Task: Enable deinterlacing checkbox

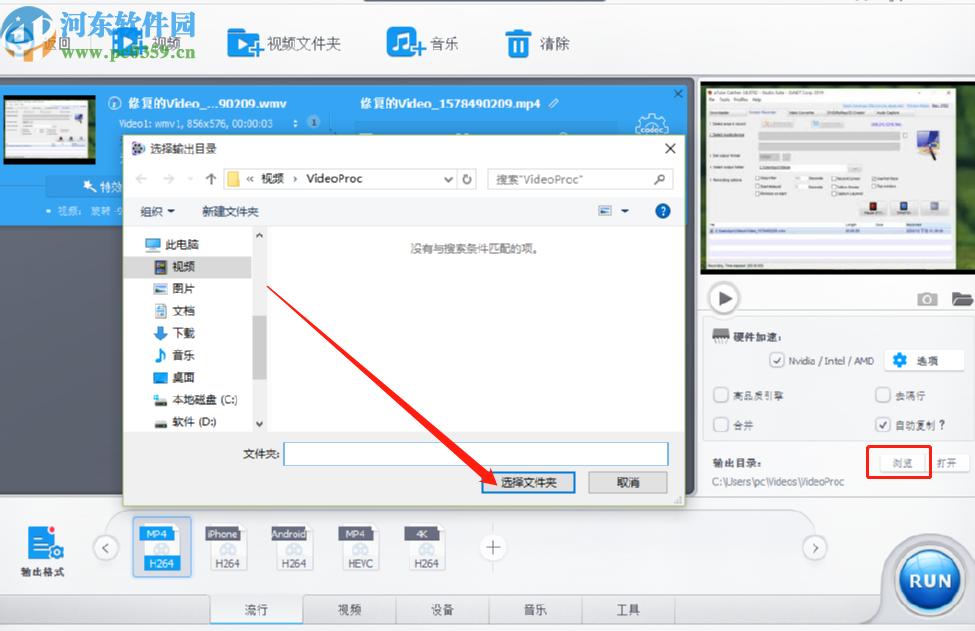Action: tap(882, 395)
